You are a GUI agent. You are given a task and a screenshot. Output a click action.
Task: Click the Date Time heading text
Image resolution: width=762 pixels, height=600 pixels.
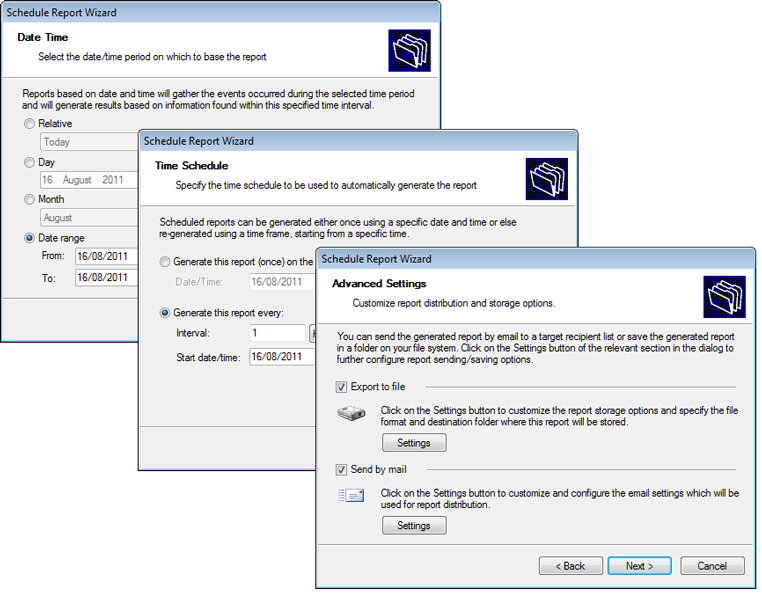(x=43, y=37)
